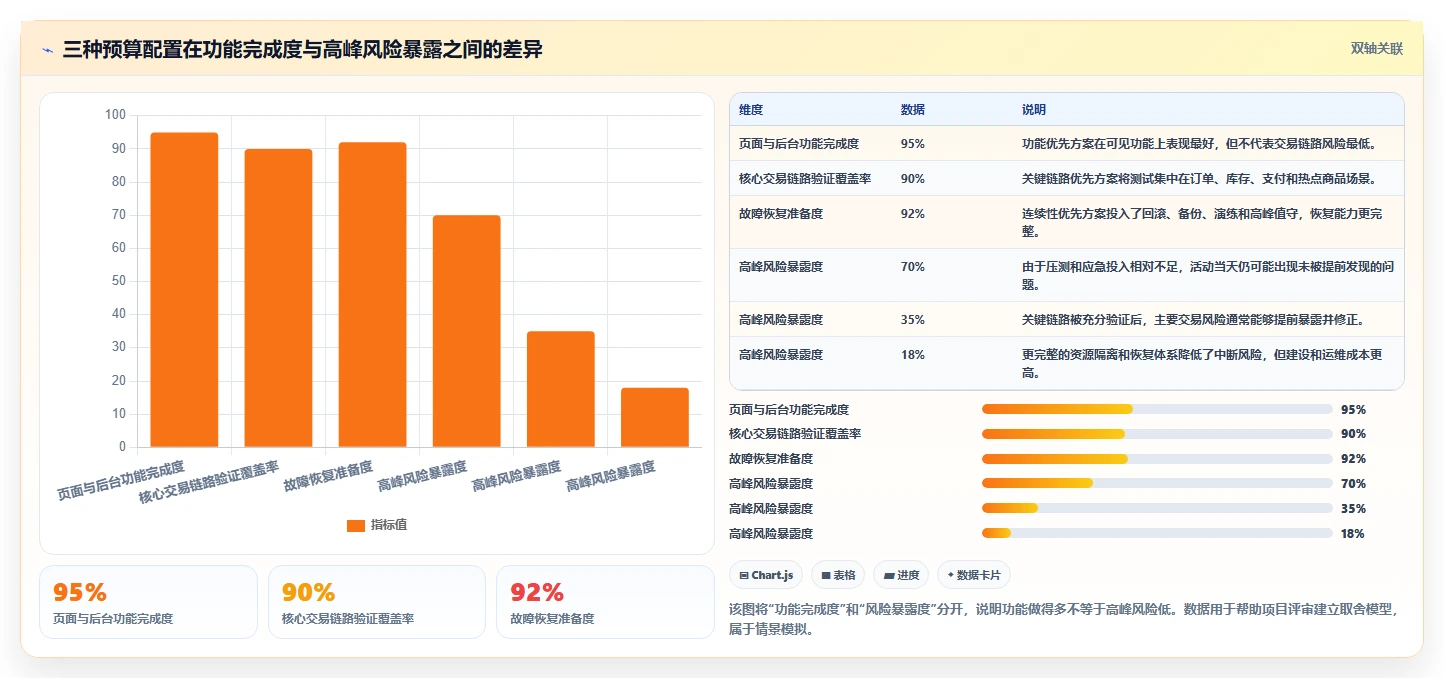Viewport: 1444px width, 678px height.
Task: Select the 进度 chip
Action: point(901,575)
